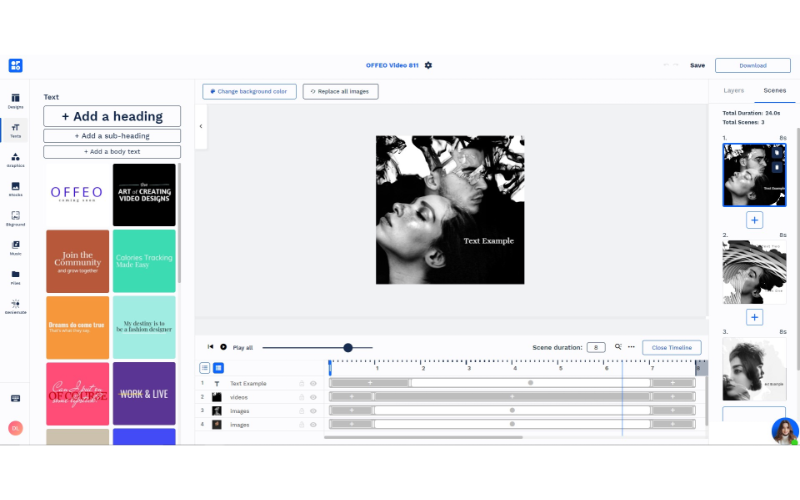The image size is (800, 500).
Task: Open keyboard shortcuts icon
Action: pyautogui.click(x=15, y=398)
